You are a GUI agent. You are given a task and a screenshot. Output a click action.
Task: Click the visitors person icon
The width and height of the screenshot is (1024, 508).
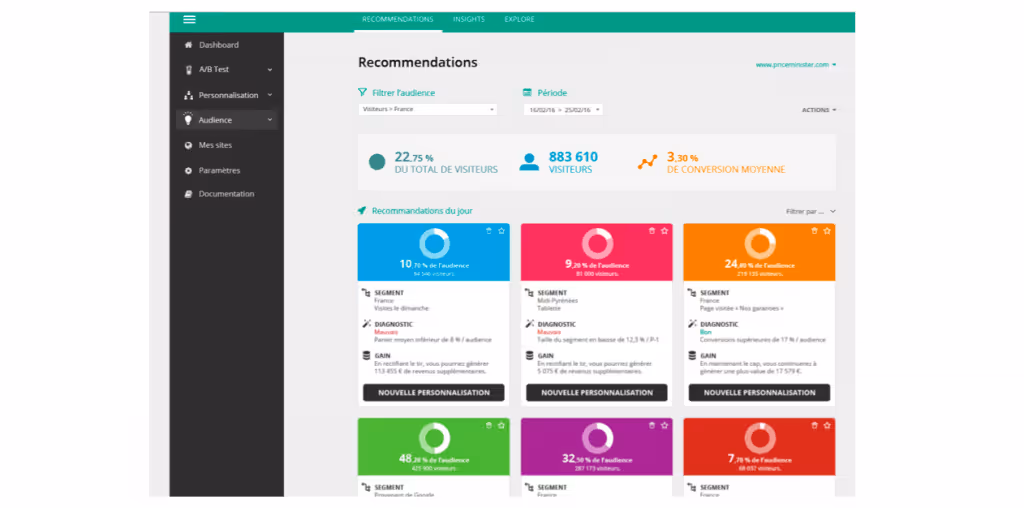[x=529, y=162]
